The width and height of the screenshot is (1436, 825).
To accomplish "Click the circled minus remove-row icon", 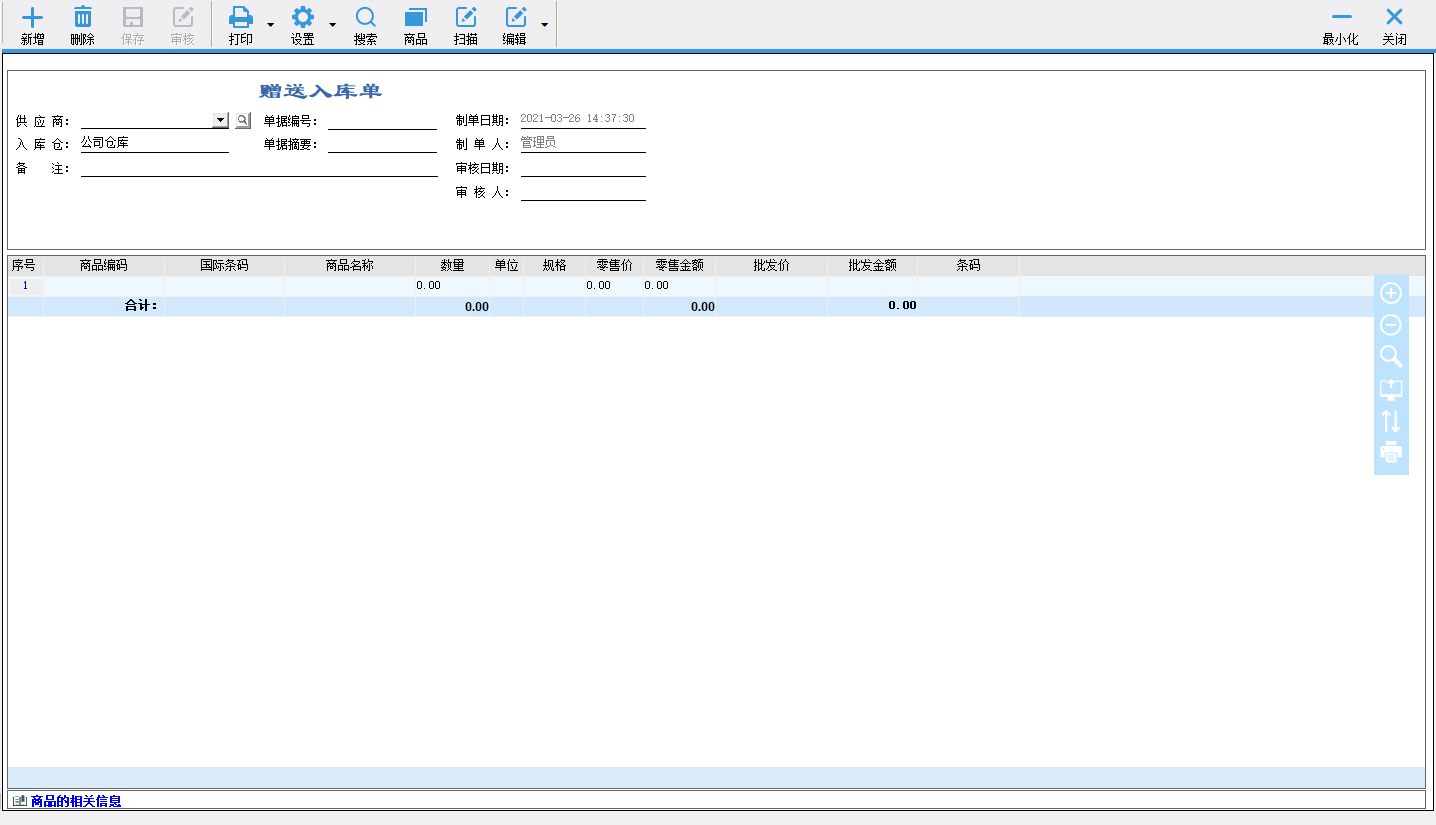I will (x=1391, y=325).
